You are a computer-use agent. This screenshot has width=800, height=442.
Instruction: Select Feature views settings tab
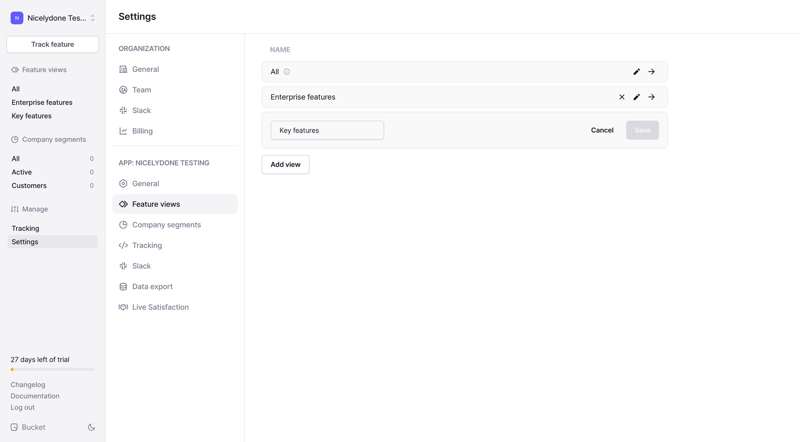(x=174, y=204)
